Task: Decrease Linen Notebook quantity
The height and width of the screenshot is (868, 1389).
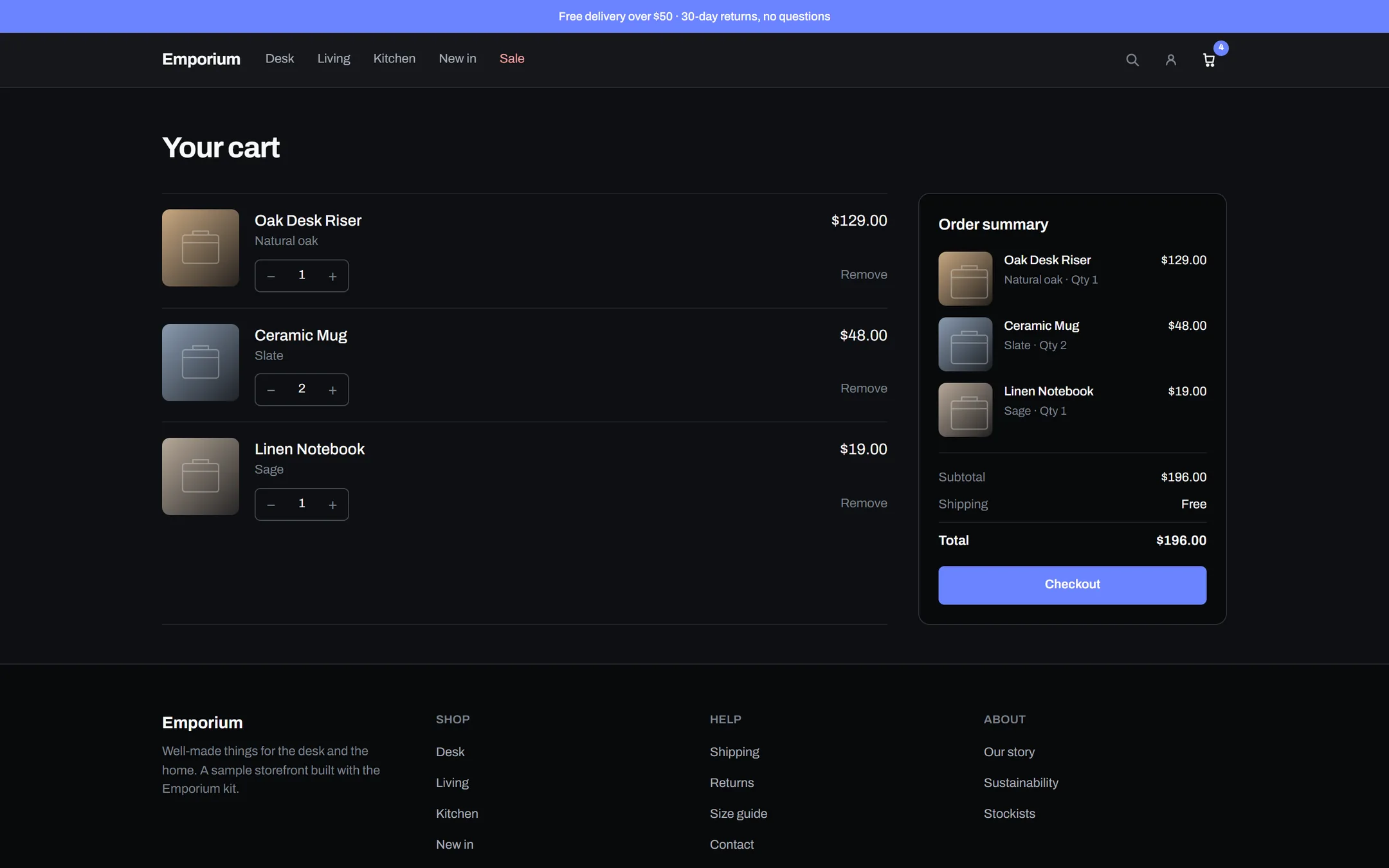Action: pos(271,504)
